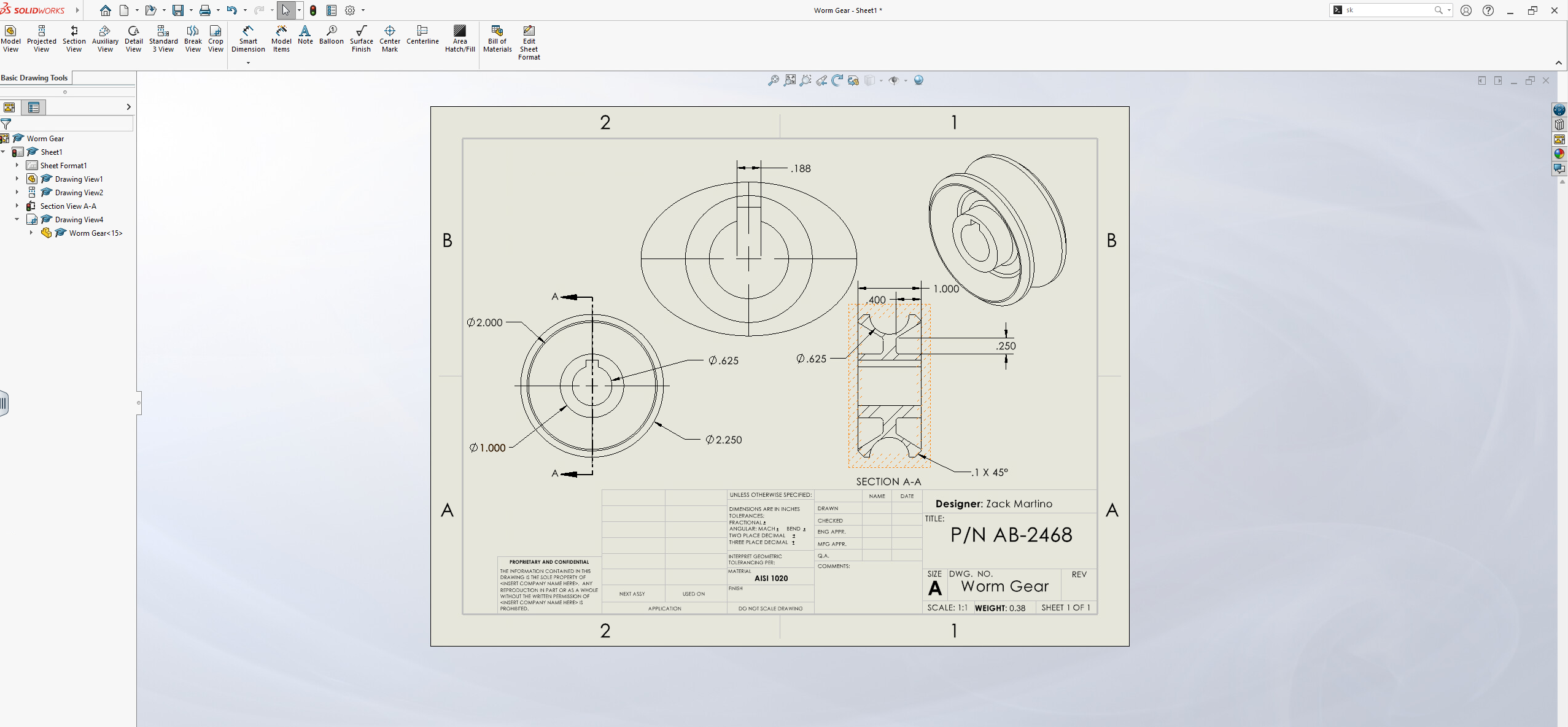Open the Help question mark
The height and width of the screenshot is (727, 1568).
pyautogui.click(x=1488, y=10)
